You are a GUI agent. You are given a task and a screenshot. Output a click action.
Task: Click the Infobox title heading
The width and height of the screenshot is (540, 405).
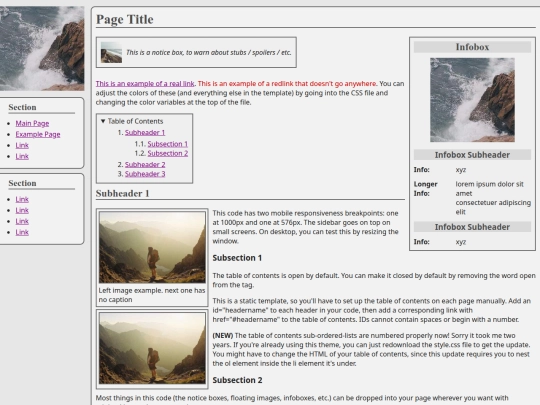(472, 47)
